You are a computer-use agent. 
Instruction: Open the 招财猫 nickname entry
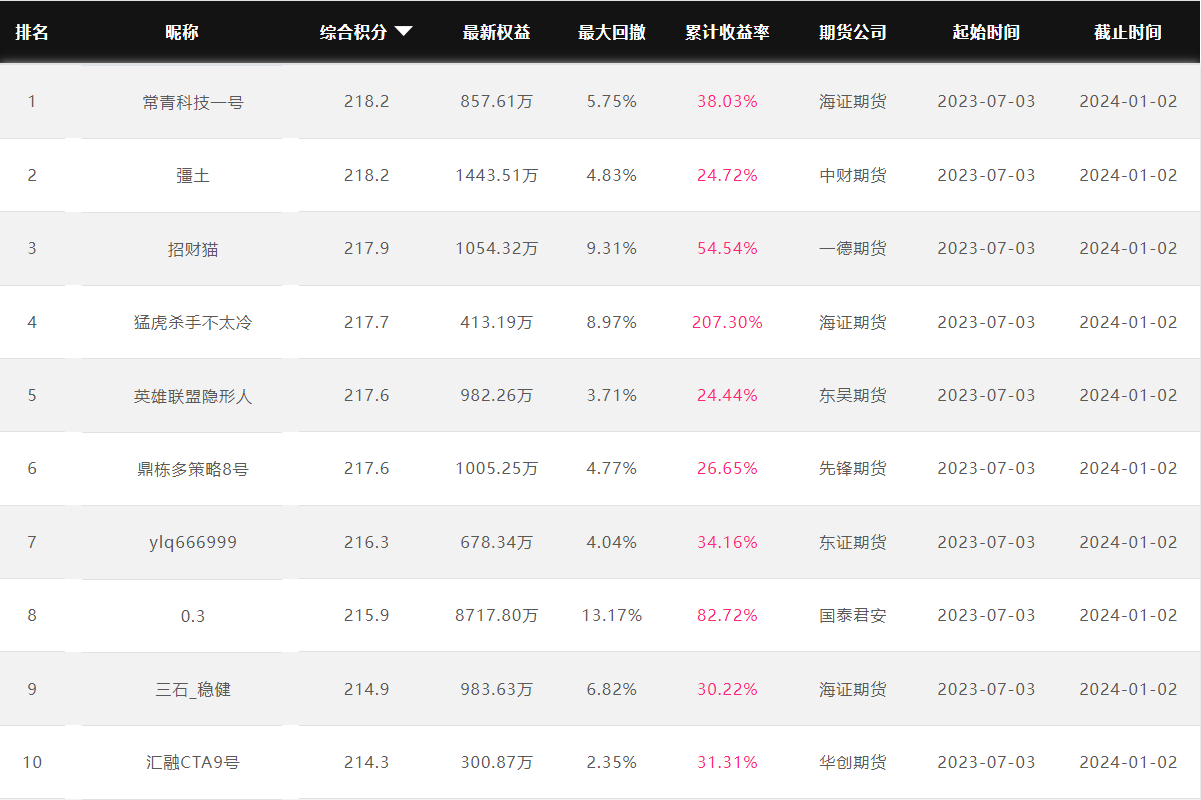(x=193, y=249)
